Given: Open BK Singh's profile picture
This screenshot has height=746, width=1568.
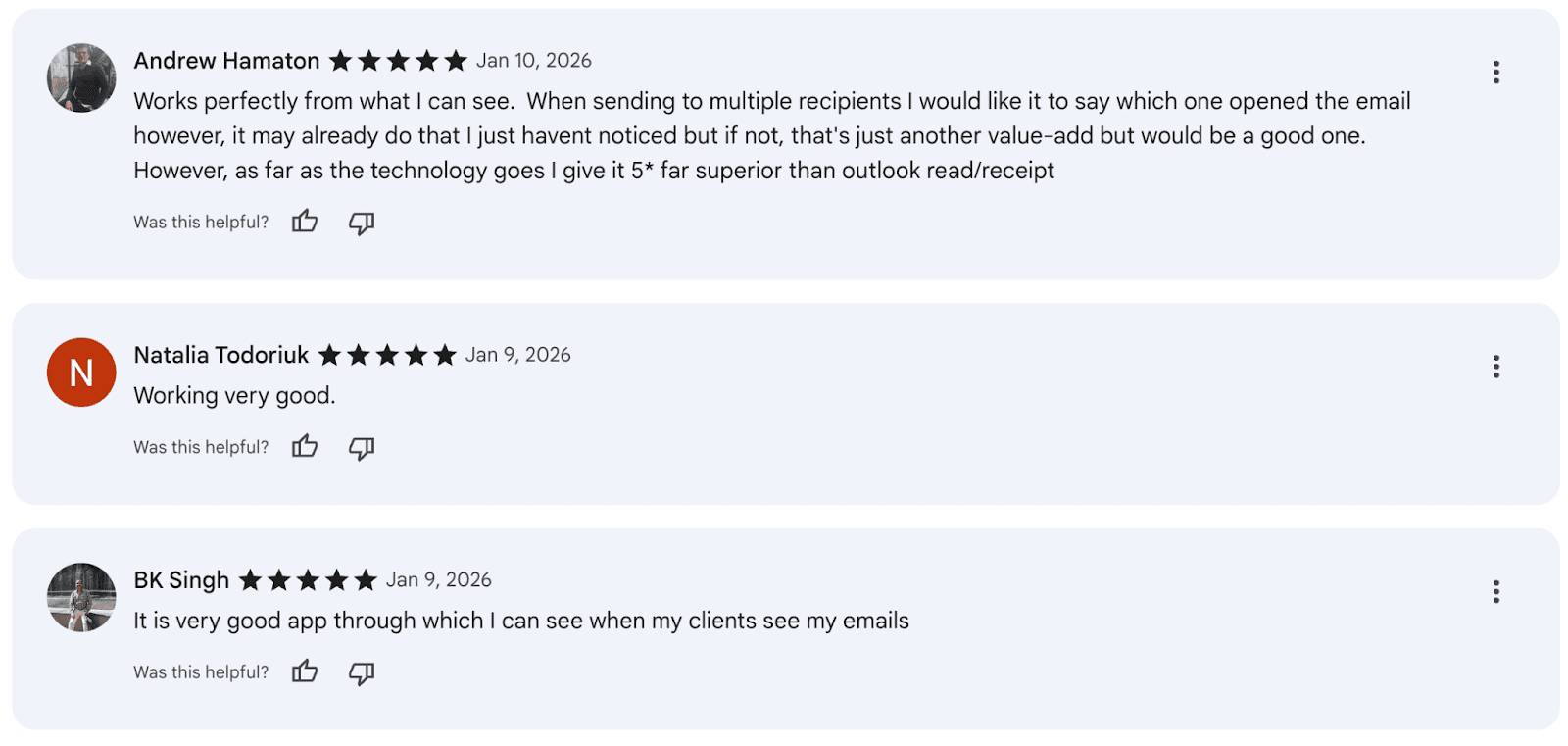Looking at the screenshot, I should pyautogui.click(x=81, y=597).
